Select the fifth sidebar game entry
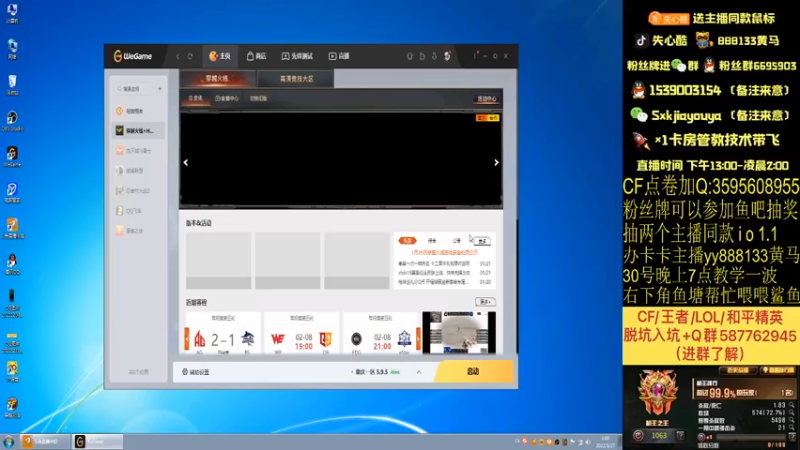 click(x=138, y=190)
